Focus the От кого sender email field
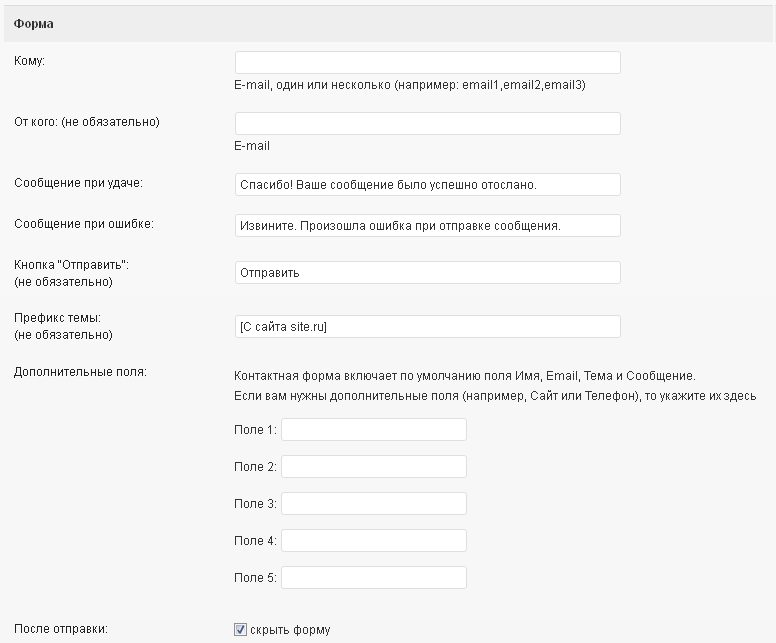This screenshot has height=643, width=776. (x=428, y=123)
